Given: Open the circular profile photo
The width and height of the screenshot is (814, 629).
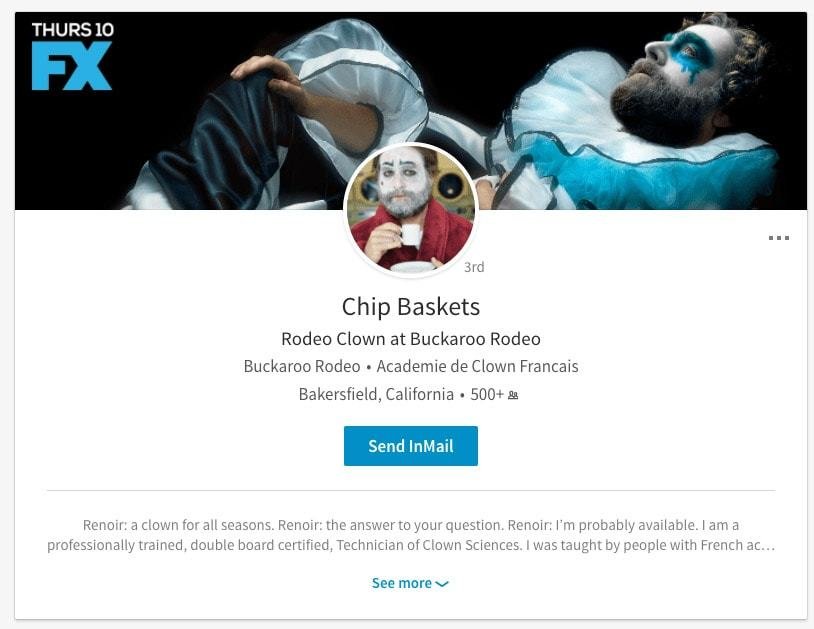Looking at the screenshot, I should [411, 210].
